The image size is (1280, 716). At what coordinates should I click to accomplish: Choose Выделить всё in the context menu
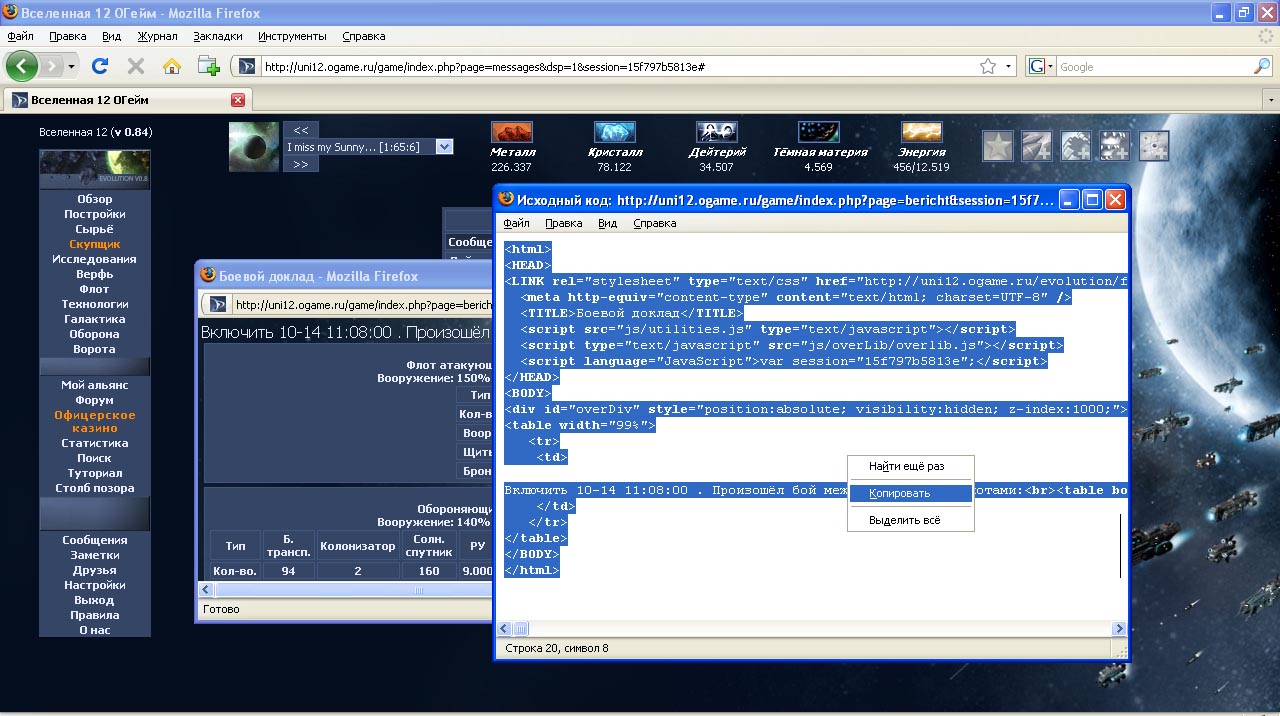910,521
